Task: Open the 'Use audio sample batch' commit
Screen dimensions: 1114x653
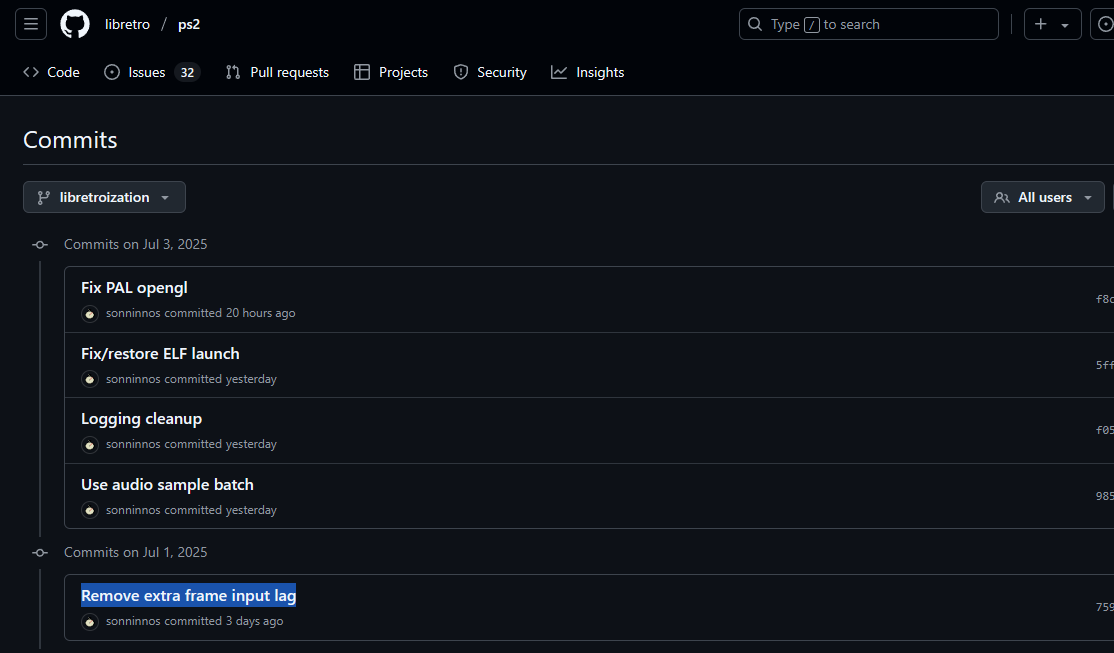Action: click(167, 485)
